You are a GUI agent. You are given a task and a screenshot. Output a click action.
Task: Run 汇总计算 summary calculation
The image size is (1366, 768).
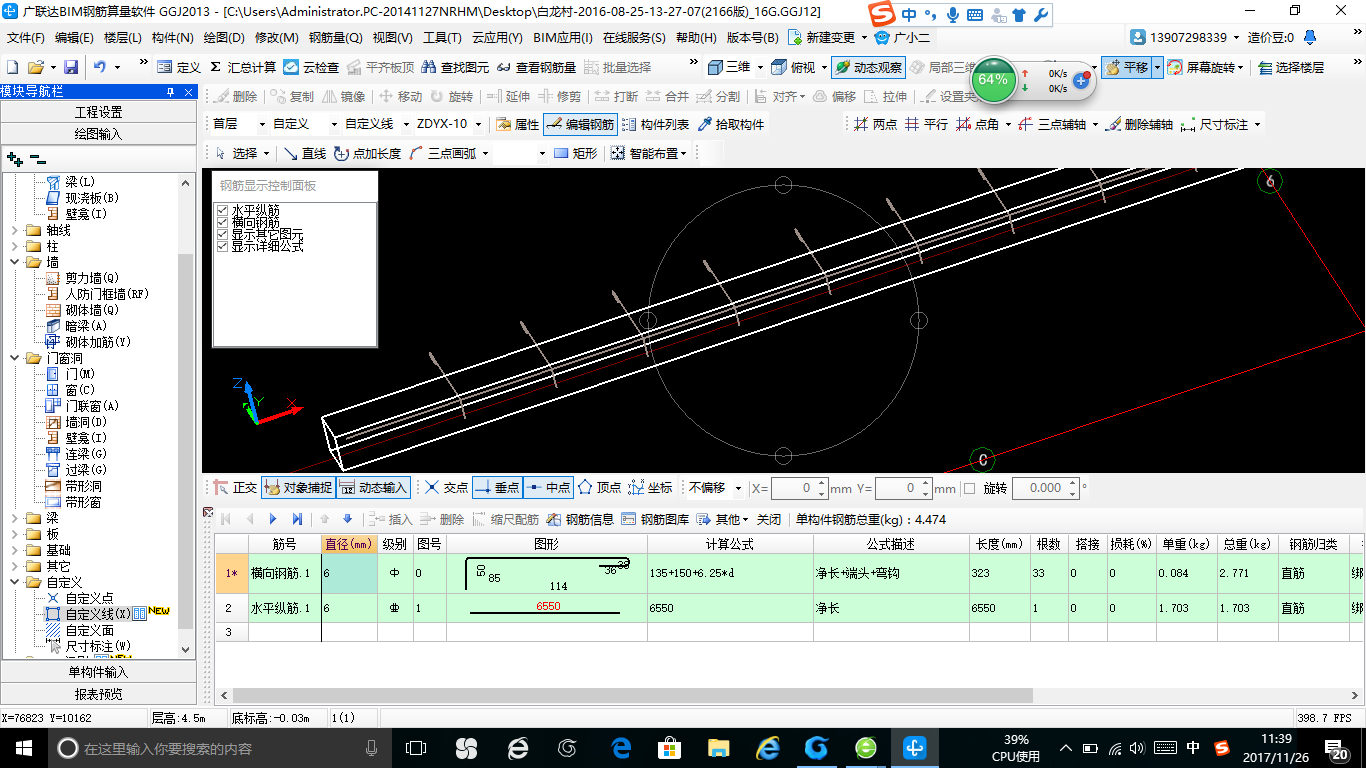(243, 67)
